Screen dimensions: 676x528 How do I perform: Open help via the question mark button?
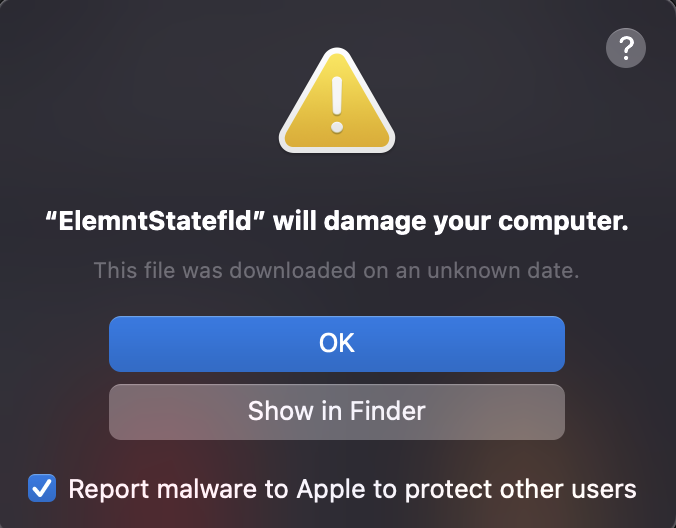(626, 47)
